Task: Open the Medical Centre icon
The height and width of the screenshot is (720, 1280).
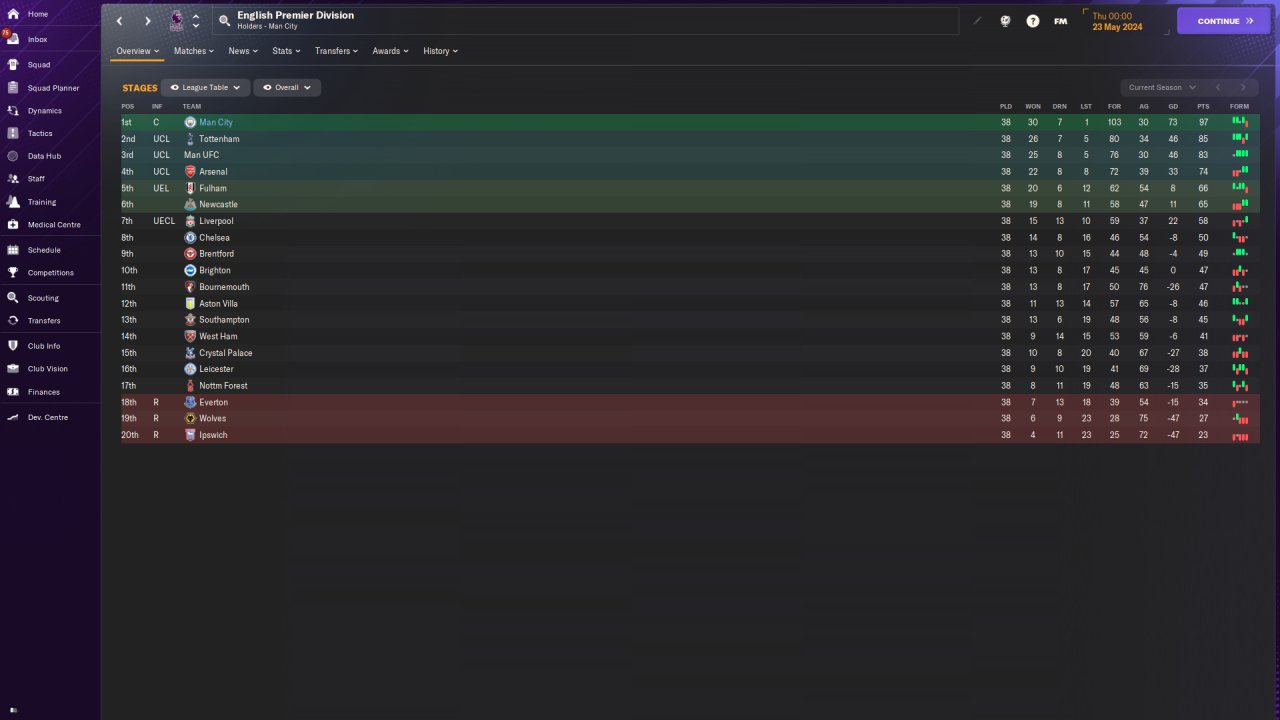Action: pos(13,225)
